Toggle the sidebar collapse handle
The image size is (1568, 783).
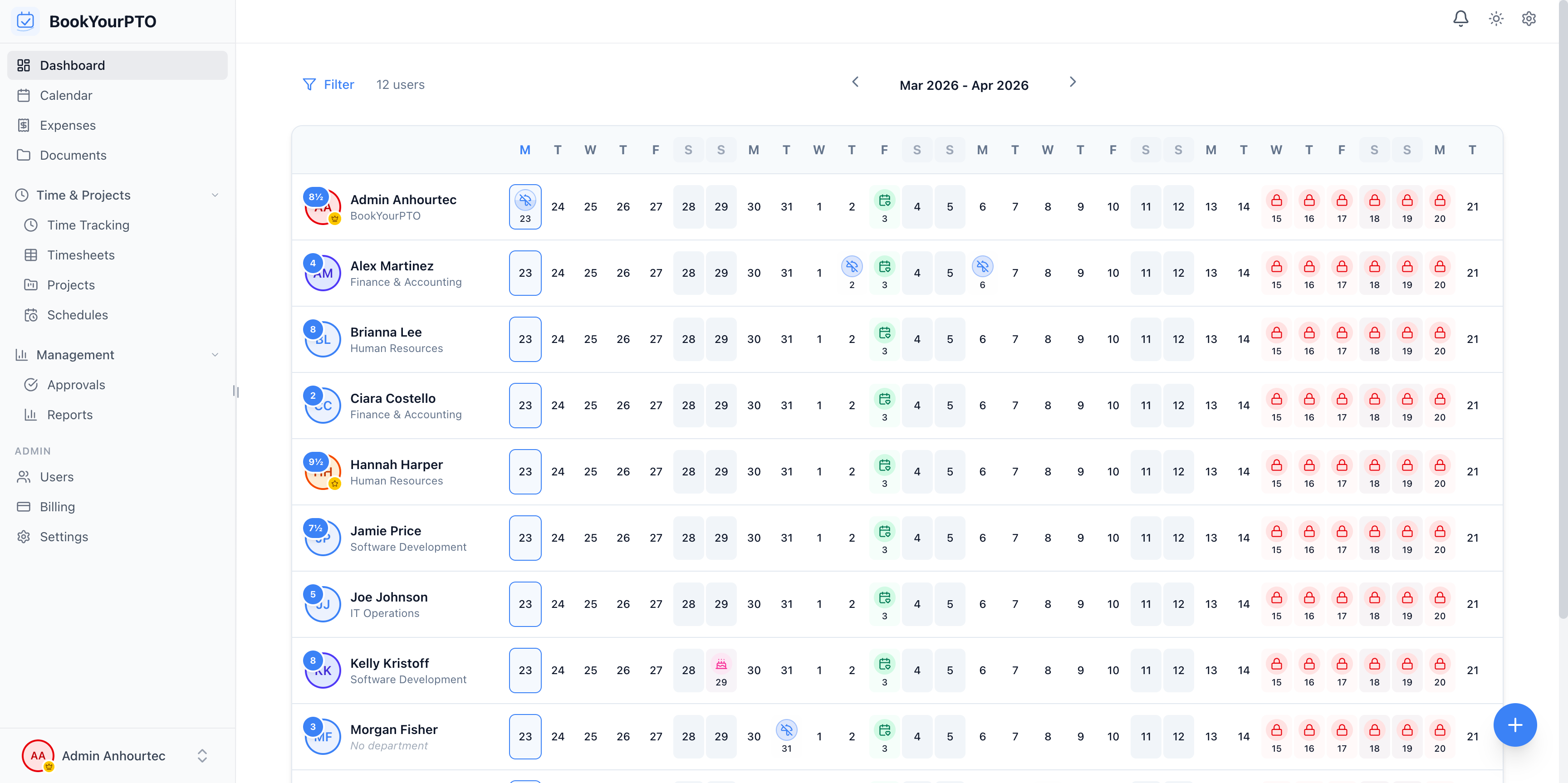236,391
